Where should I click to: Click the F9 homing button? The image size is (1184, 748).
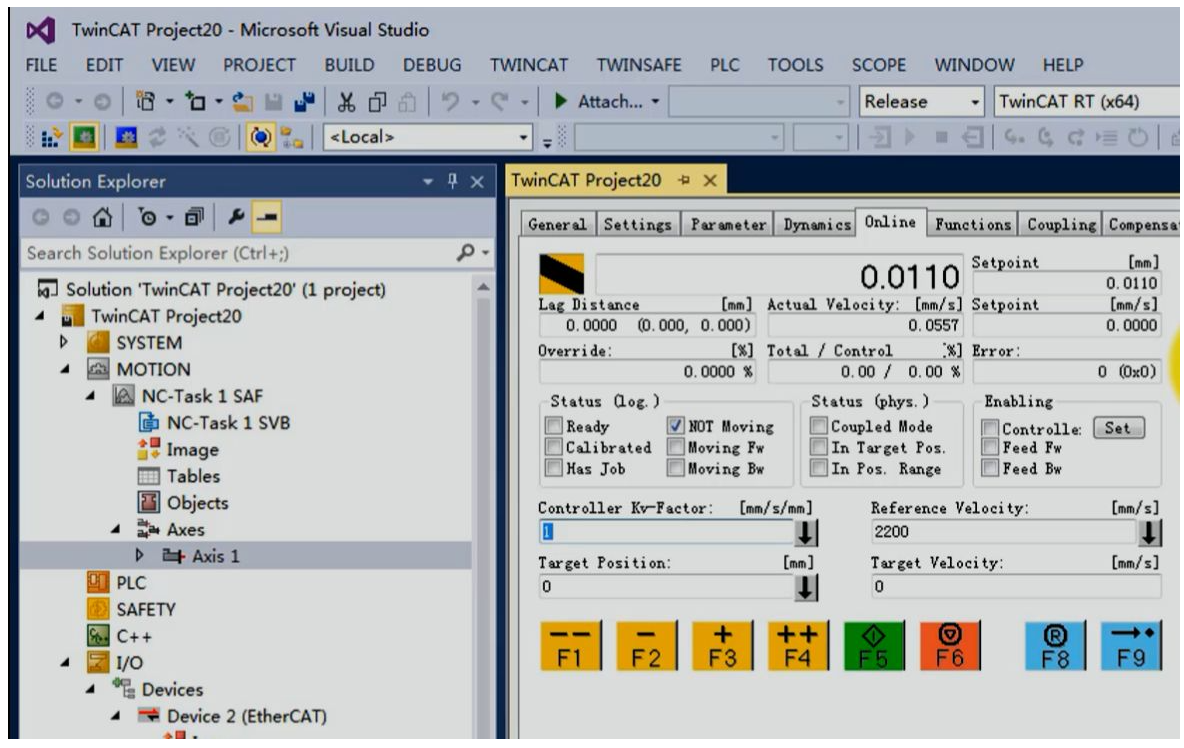(1131, 646)
